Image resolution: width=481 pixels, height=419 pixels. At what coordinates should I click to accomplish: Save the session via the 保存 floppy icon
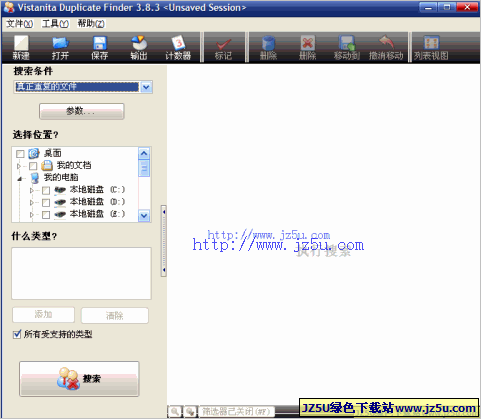(x=100, y=43)
